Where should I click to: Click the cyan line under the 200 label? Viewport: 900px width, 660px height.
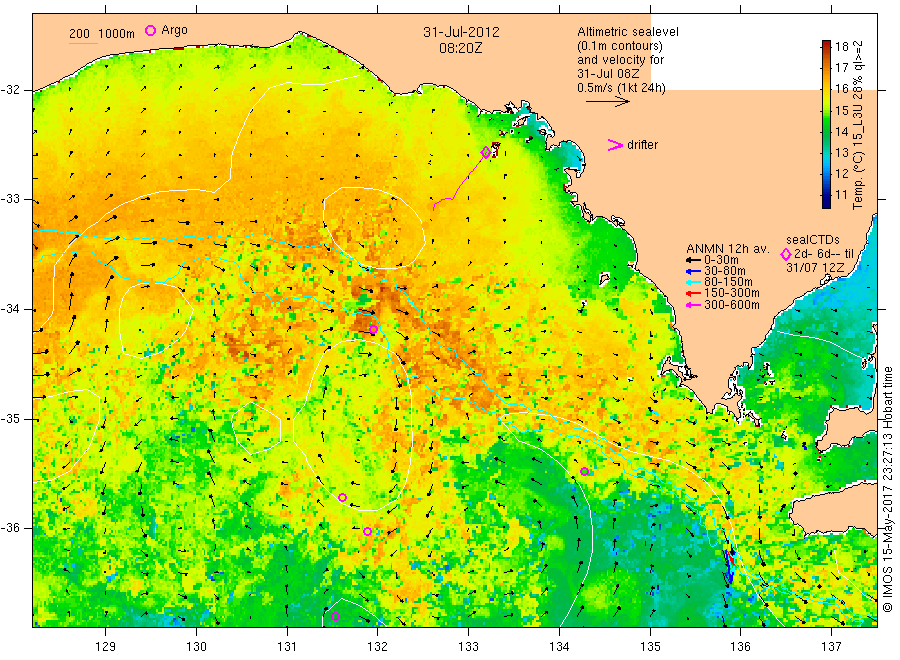tap(83, 42)
